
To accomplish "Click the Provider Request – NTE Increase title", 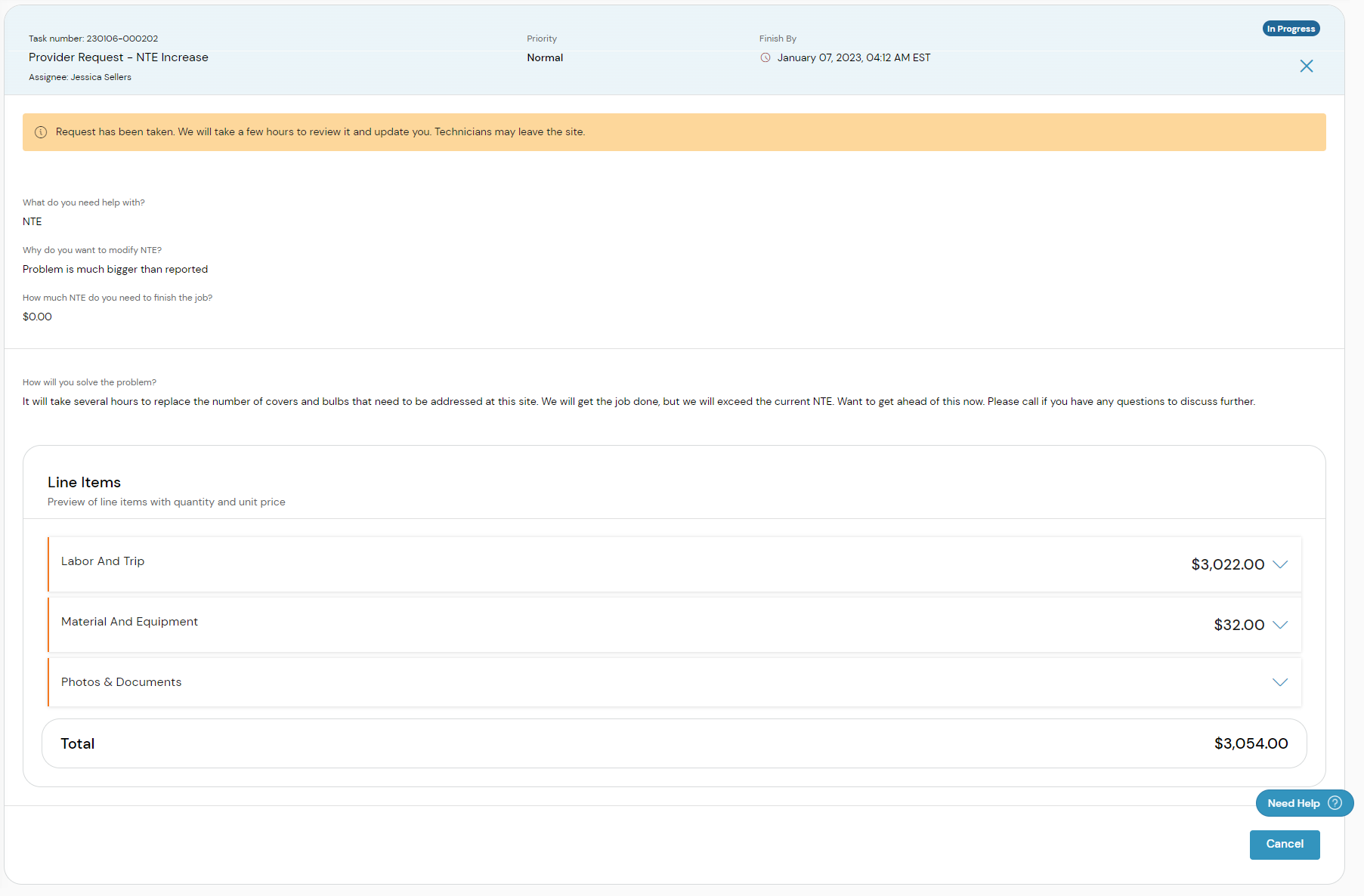I will coord(118,57).
